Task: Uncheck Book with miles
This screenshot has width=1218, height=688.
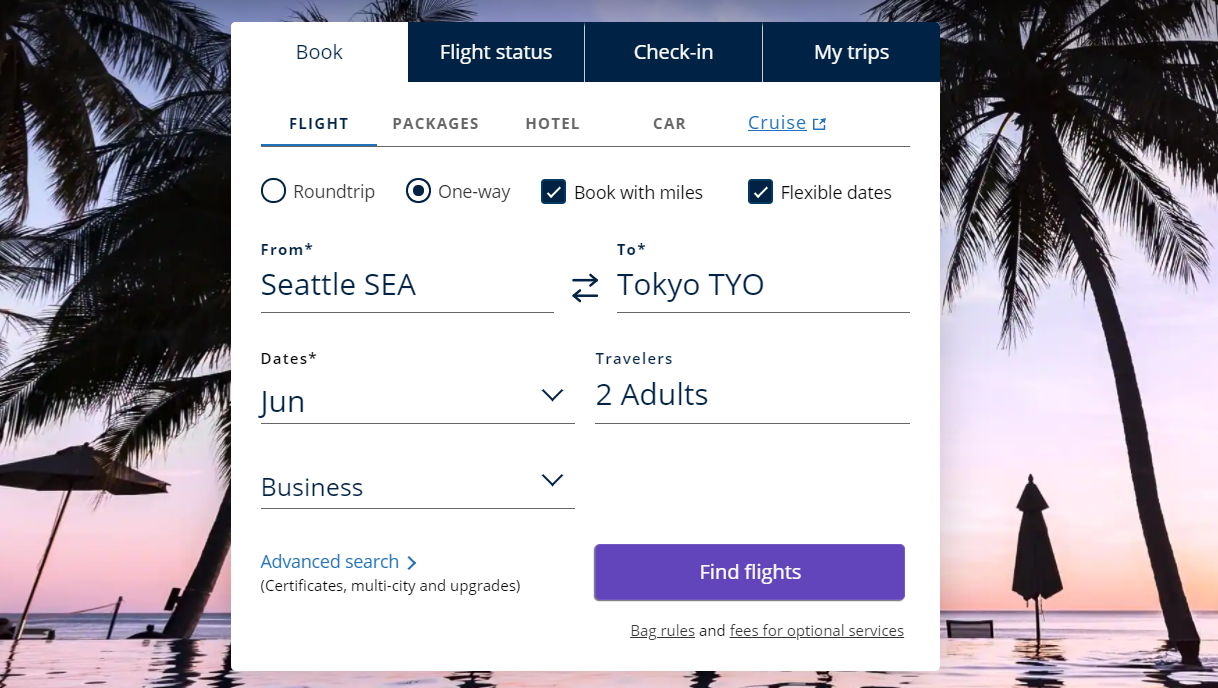Action: [554, 191]
